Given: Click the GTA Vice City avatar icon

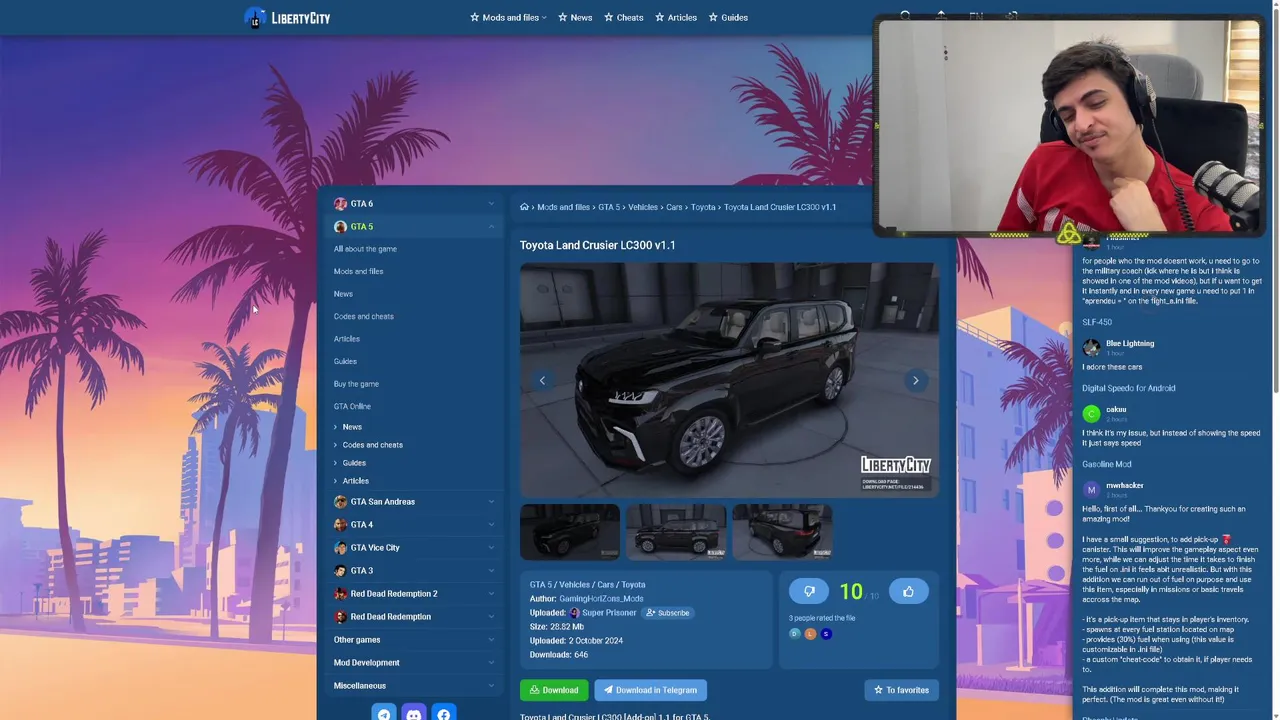Looking at the screenshot, I should click(x=340, y=548).
